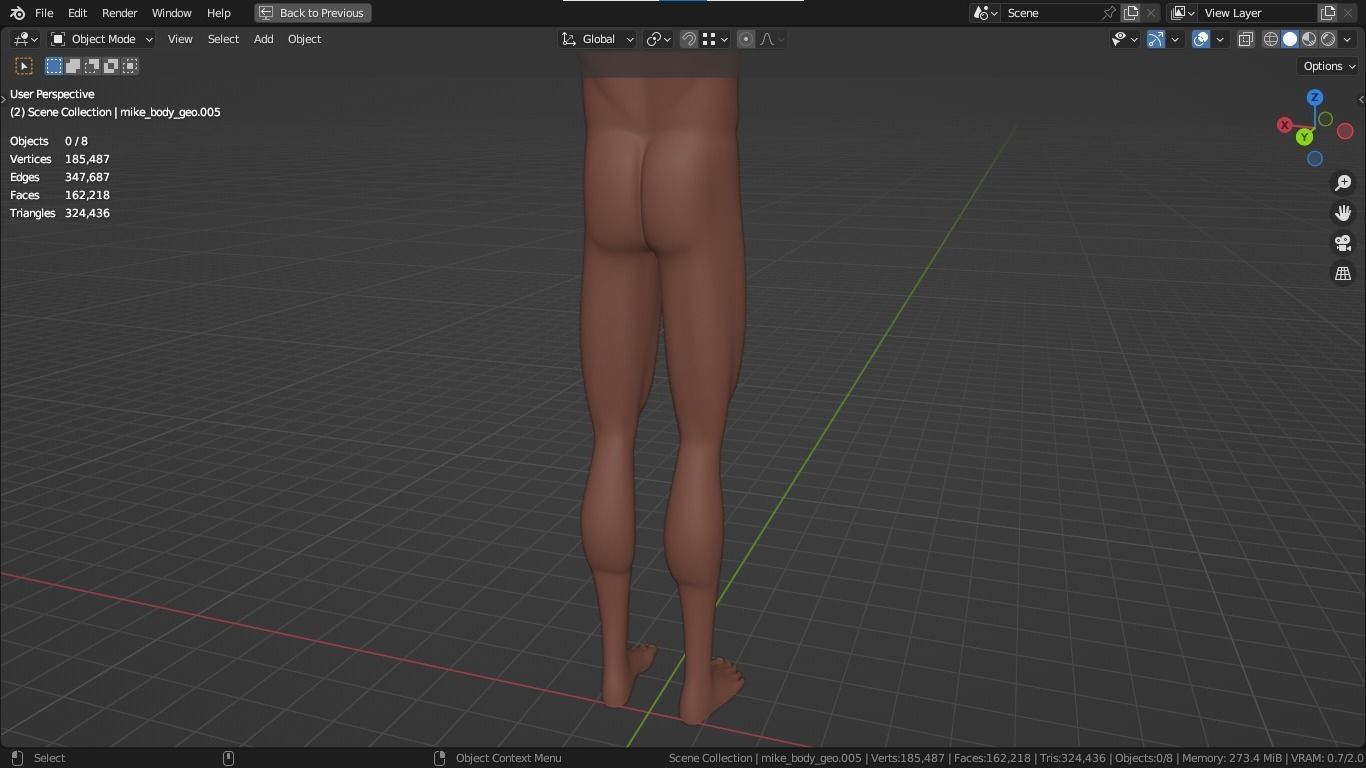Image resolution: width=1366 pixels, height=768 pixels.
Task: Click the Y axis gizmo handle
Action: (1304, 137)
